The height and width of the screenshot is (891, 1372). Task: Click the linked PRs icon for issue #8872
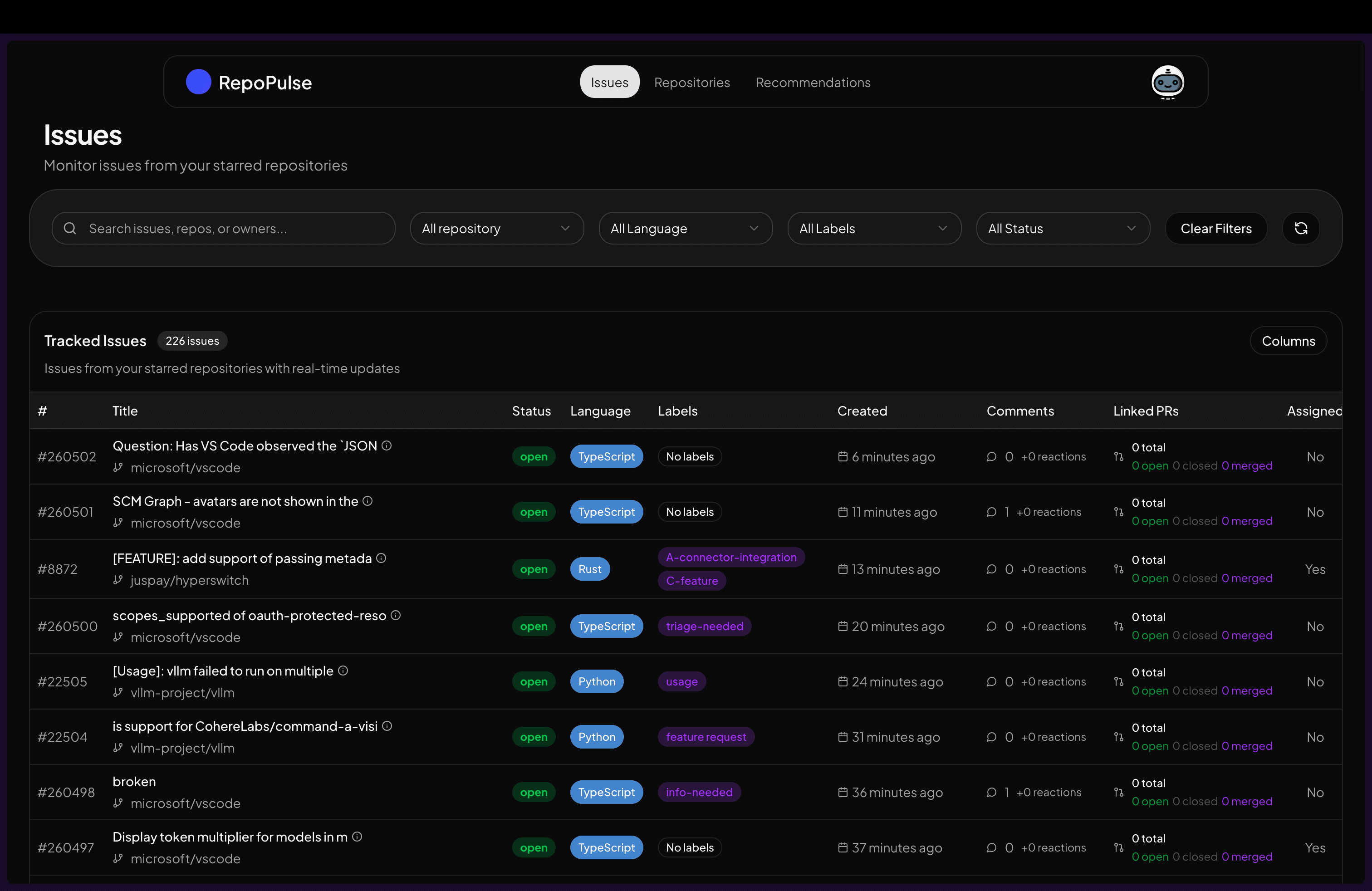1118,569
